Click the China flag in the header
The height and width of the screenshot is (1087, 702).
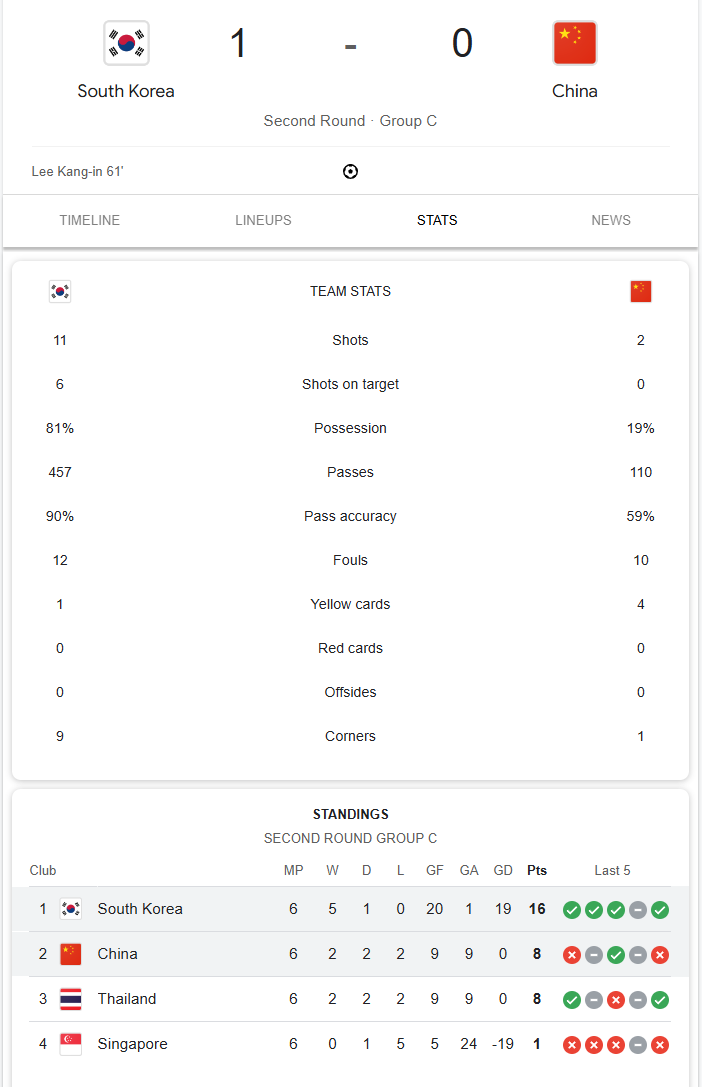575,43
